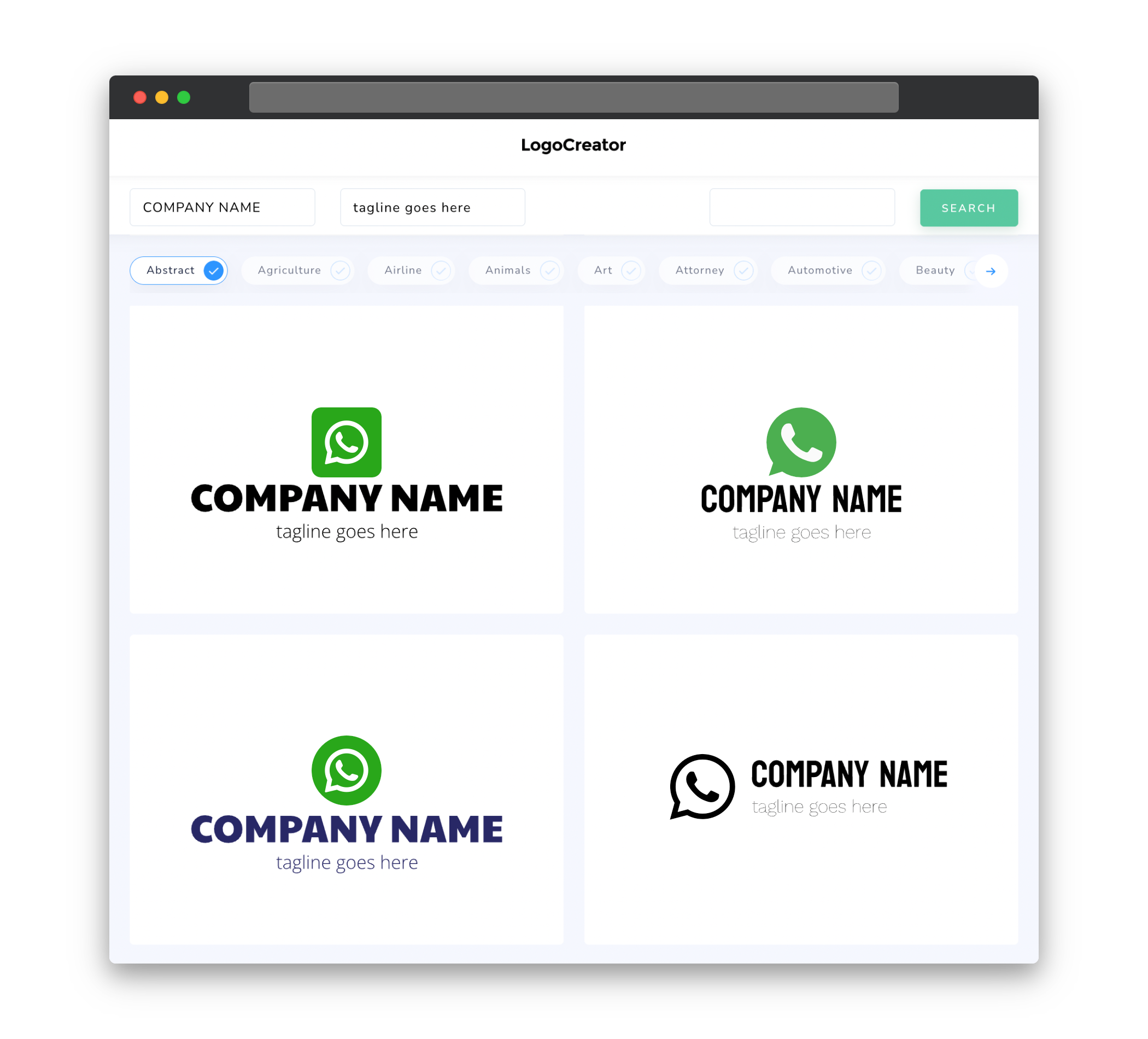Click the square WhatsApp logo icon
Image resolution: width=1148 pixels, height=1039 pixels.
tap(347, 441)
